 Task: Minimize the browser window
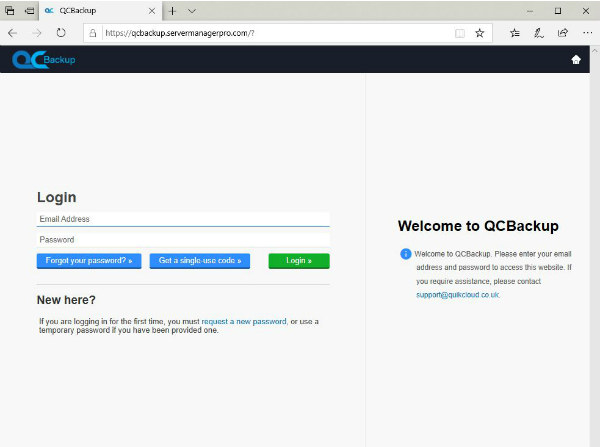click(530, 11)
